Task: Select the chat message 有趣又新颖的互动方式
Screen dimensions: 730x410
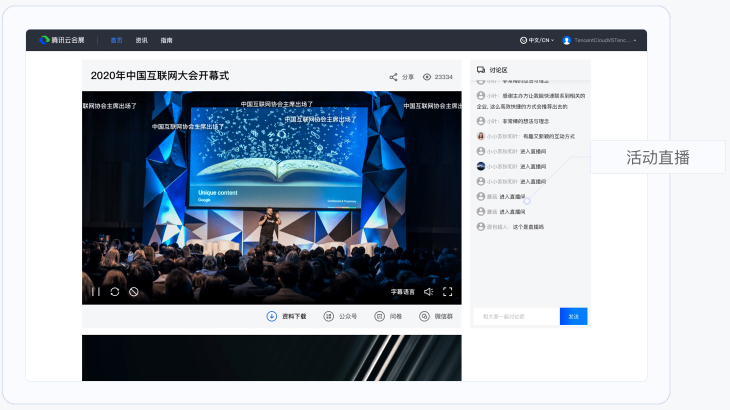Action: coord(549,136)
